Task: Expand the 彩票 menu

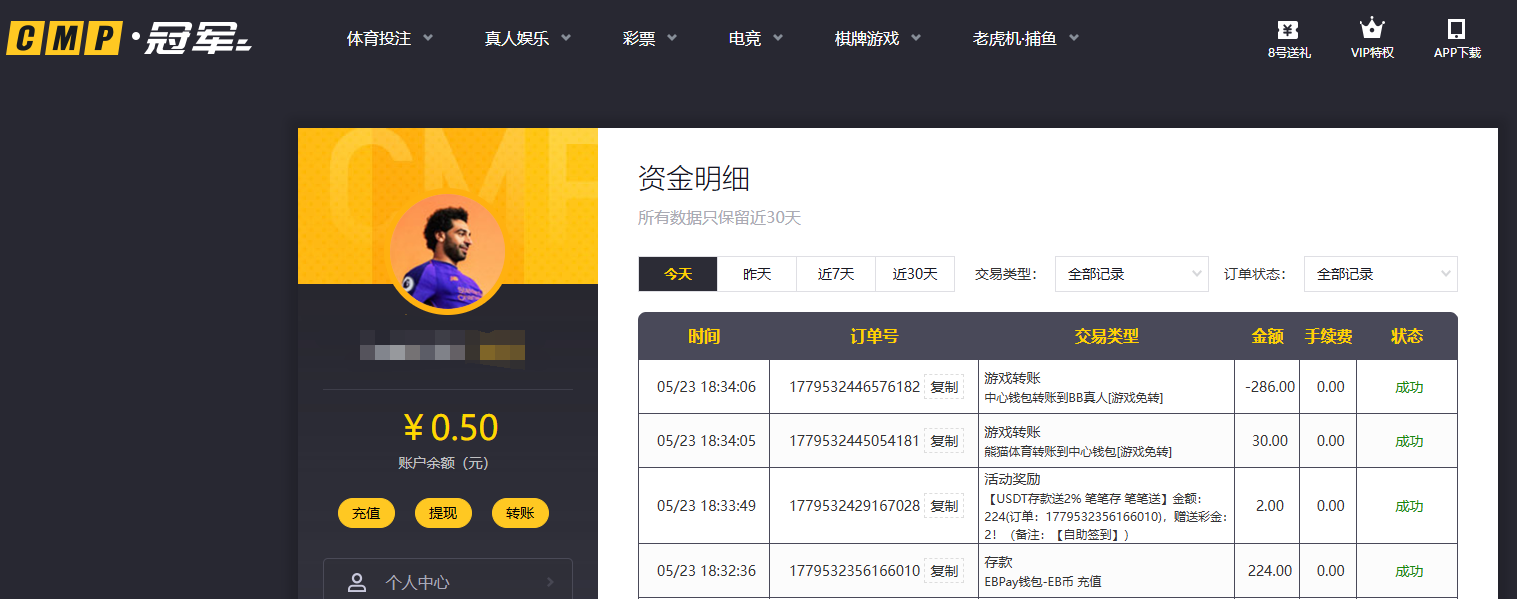Action: (x=650, y=39)
